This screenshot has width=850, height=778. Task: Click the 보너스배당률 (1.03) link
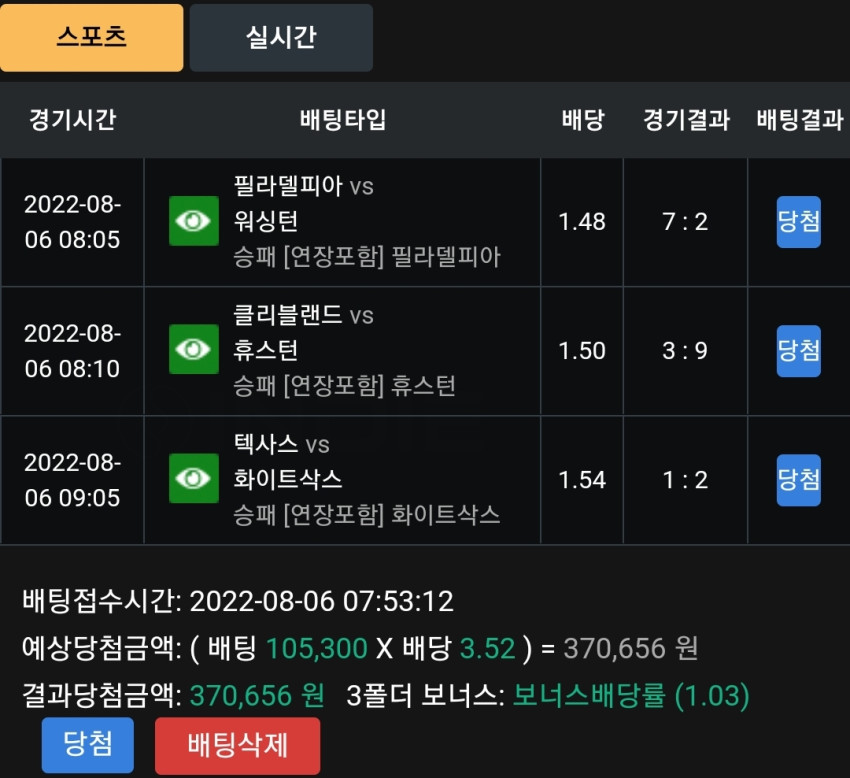pos(631,695)
